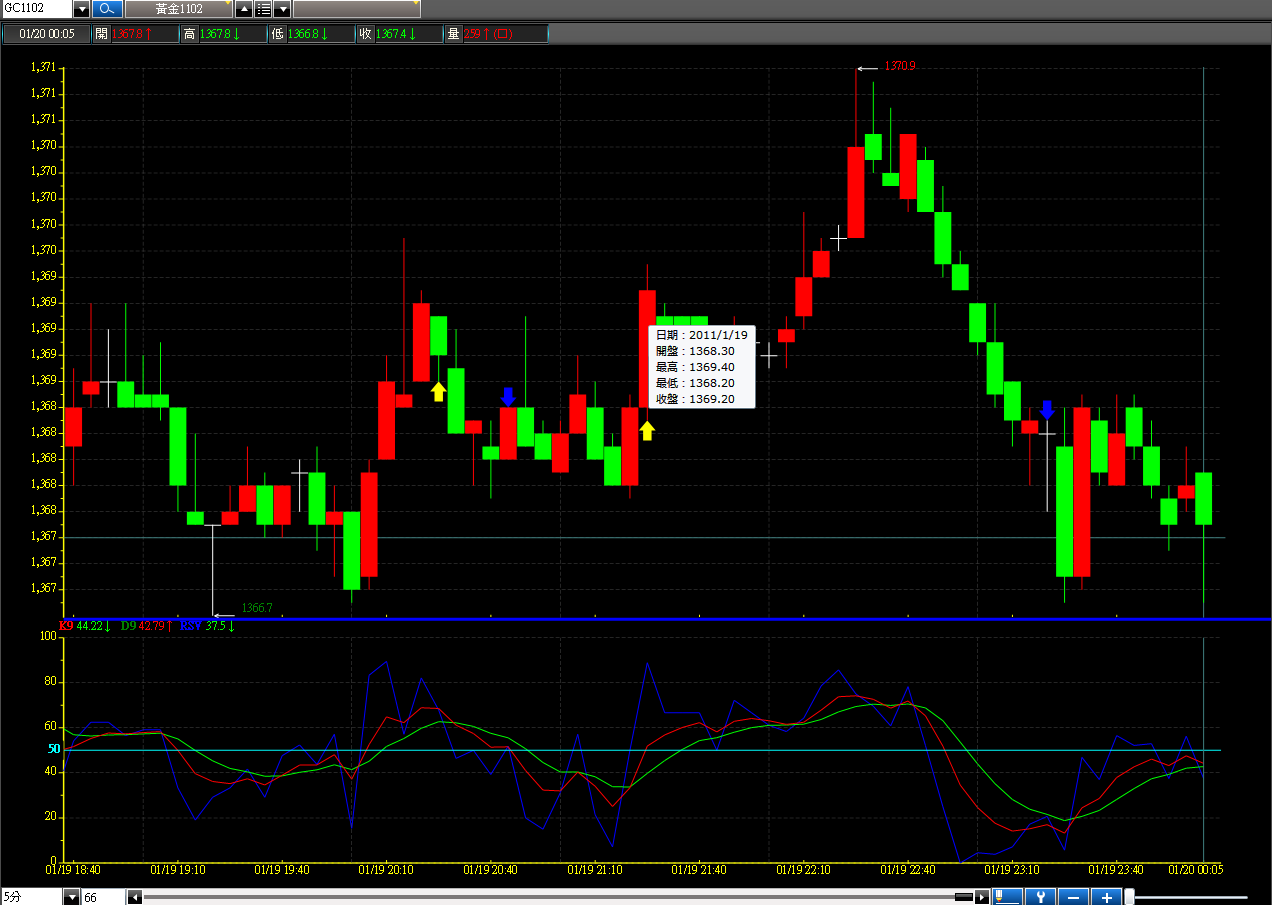Open the GC1102 symbol dropdown arrow
The height and width of the screenshot is (905, 1272).
point(82,9)
